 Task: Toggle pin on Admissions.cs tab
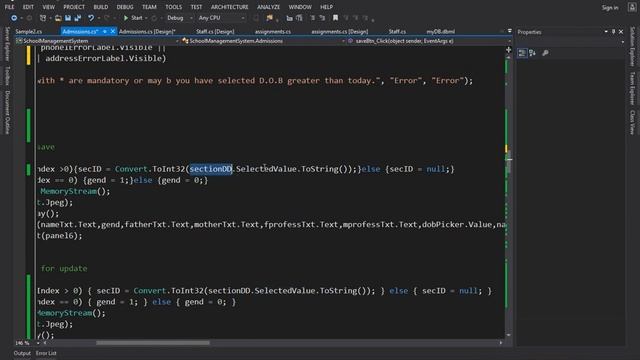coord(105,31)
